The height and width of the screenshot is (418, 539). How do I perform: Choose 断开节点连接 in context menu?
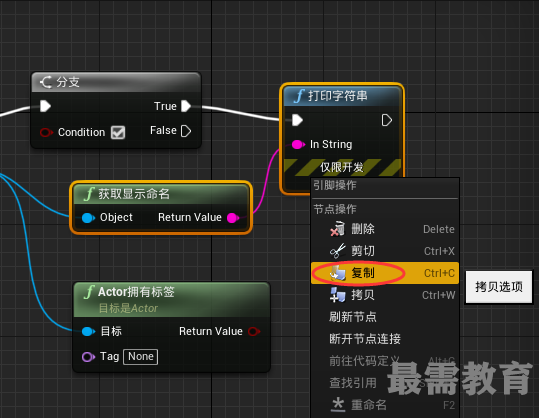[385, 339]
